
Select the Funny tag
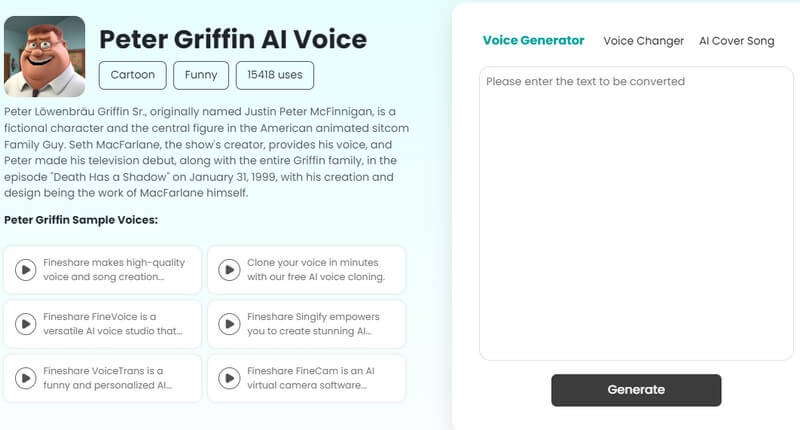[201, 75]
